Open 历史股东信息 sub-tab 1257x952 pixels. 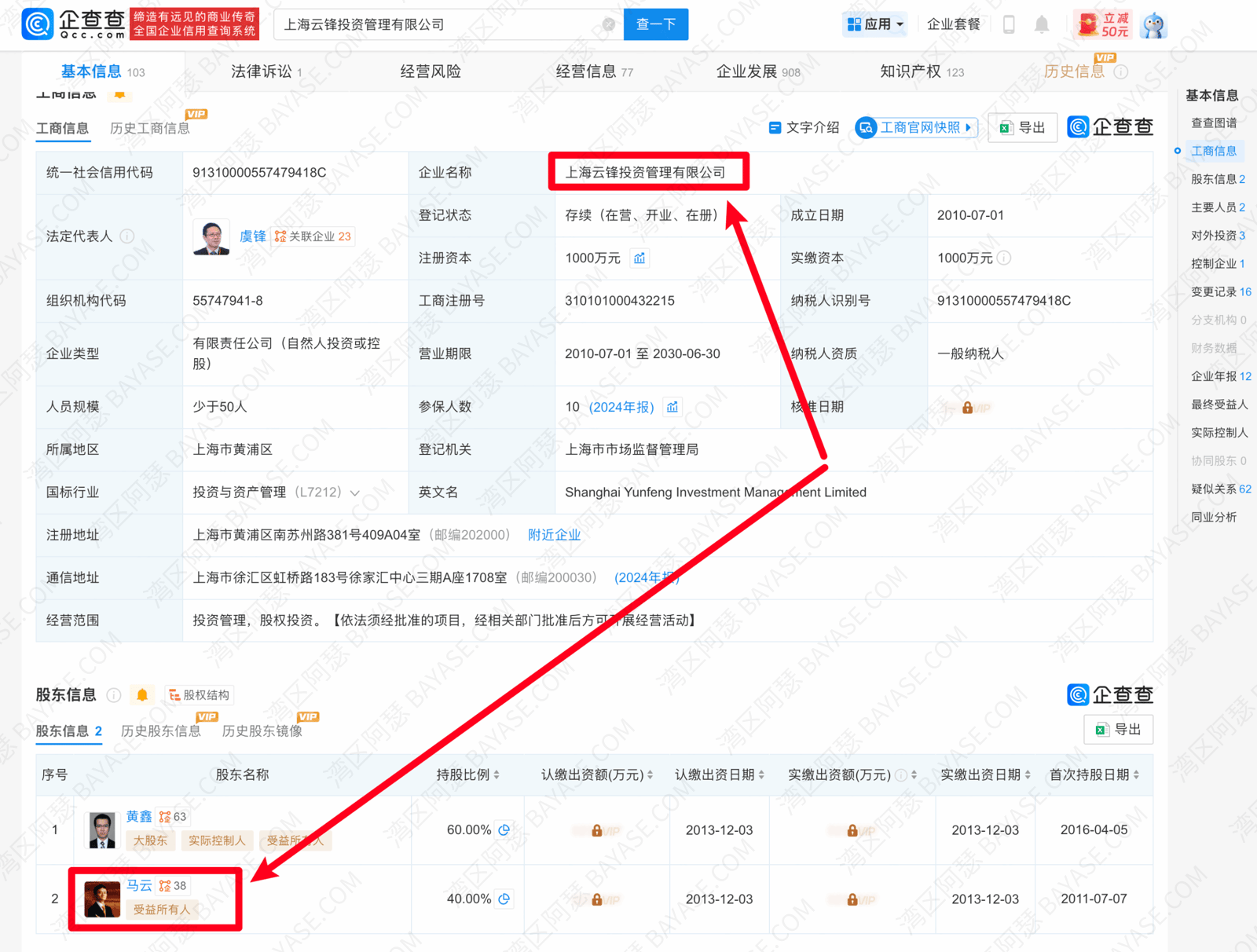click(x=160, y=731)
